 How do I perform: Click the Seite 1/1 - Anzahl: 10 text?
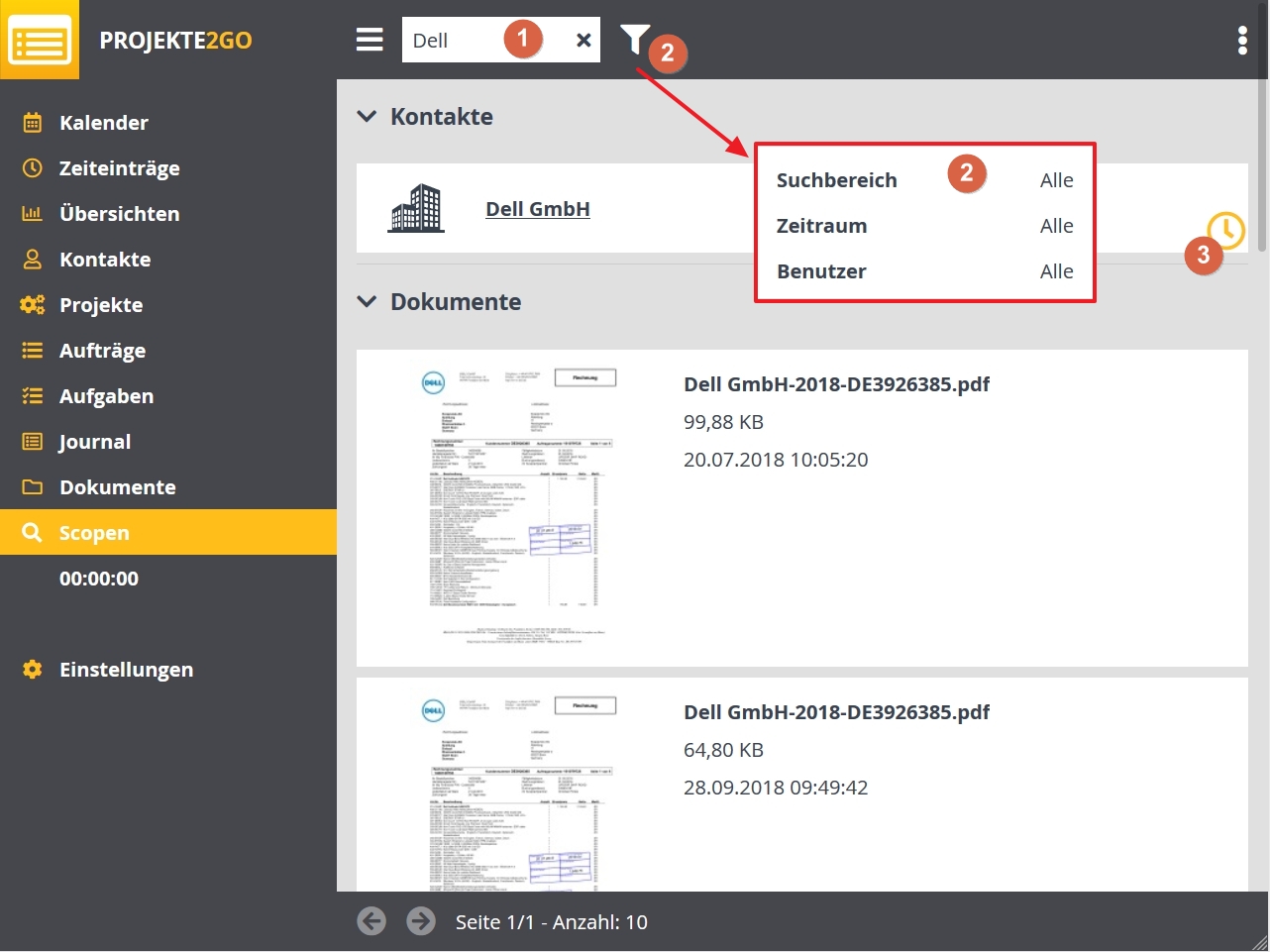(552, 922)
